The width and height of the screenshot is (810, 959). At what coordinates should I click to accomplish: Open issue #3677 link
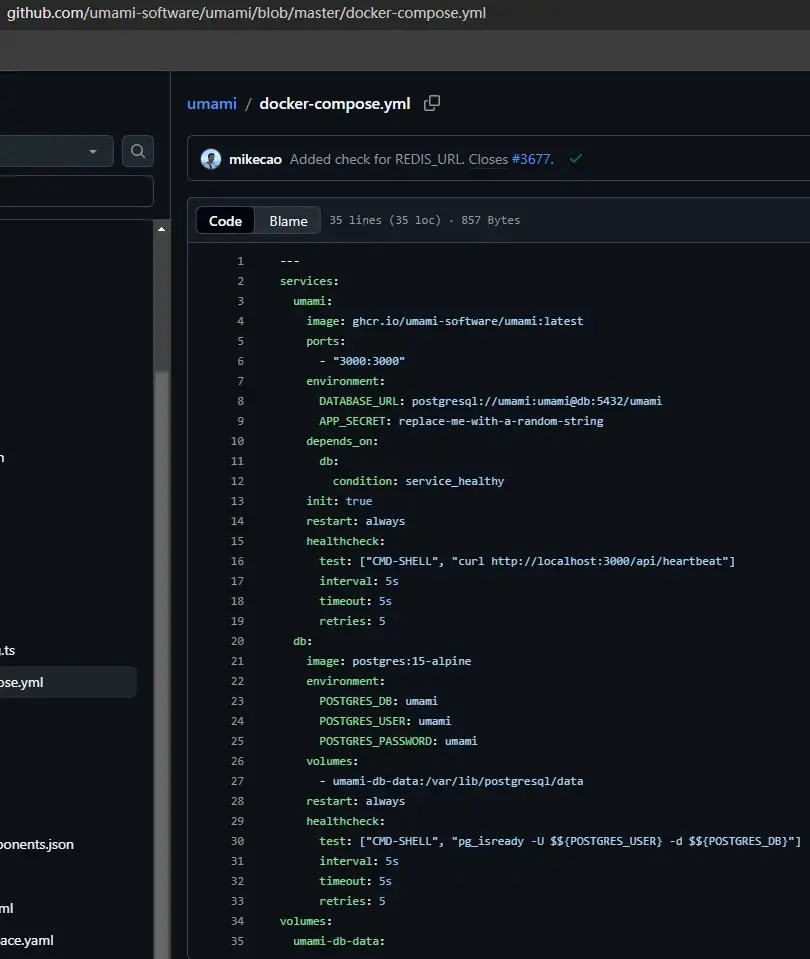[x=531, y=159]
